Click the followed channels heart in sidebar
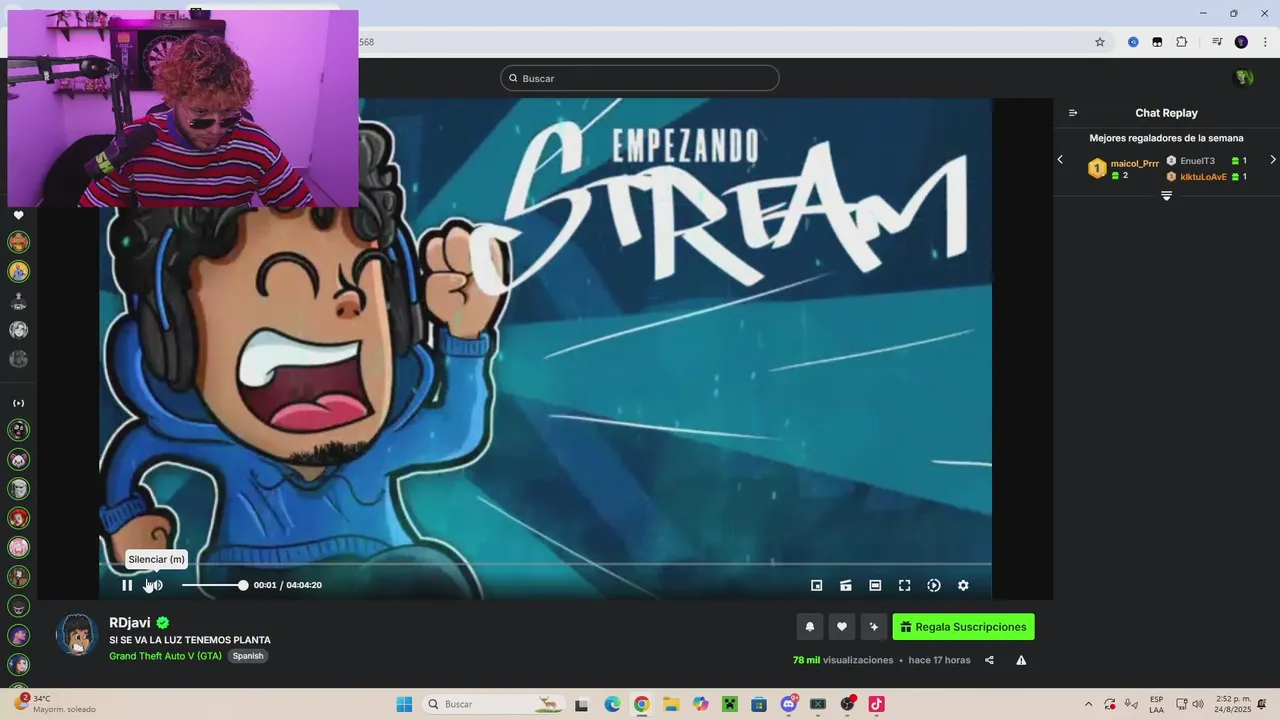 click(18, 215)
